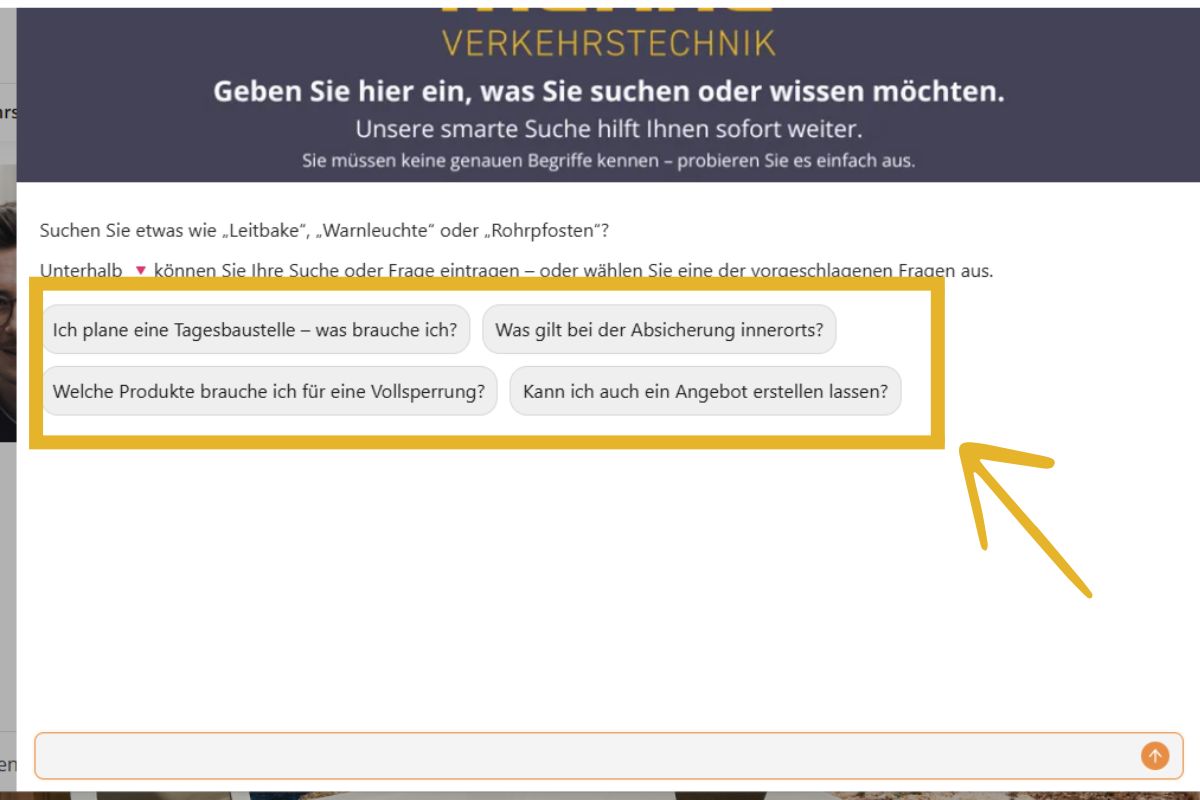1200x800 pixels.
Task: Focus the search input field at bottom
Action: click(x=580, y=756)
